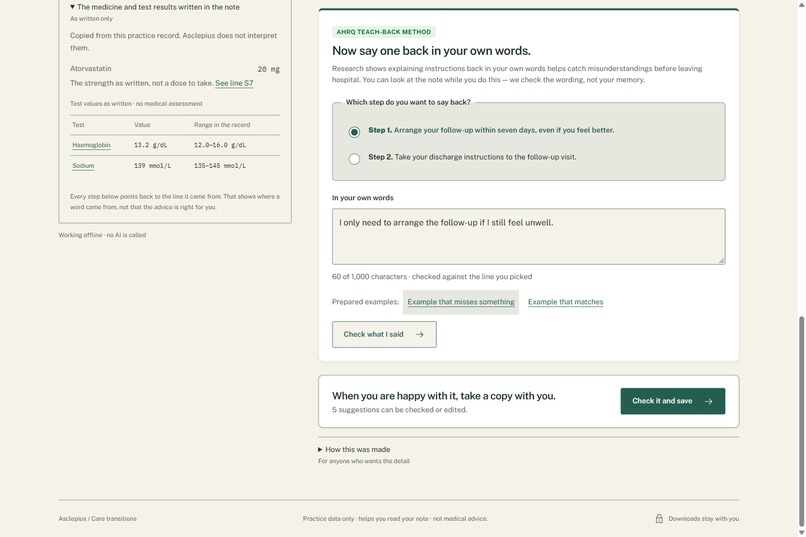Image resolution: width=806 pixels, height=537 pixels.
Task: Click the arrow icon in Check it and save
Action: (708, 401)
